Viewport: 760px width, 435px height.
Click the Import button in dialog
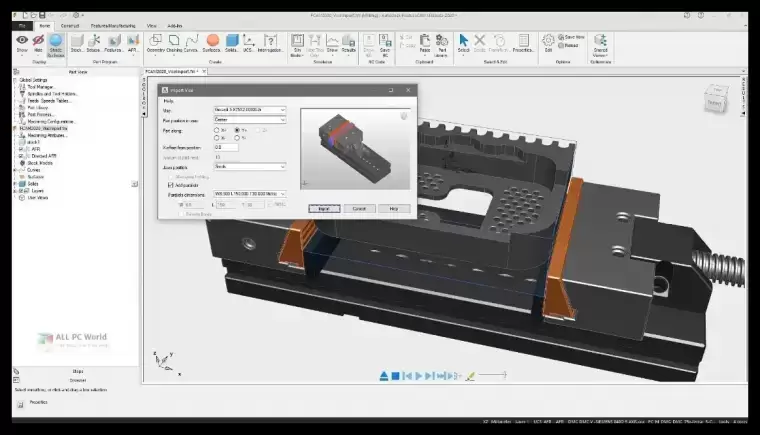click(324, 209)
